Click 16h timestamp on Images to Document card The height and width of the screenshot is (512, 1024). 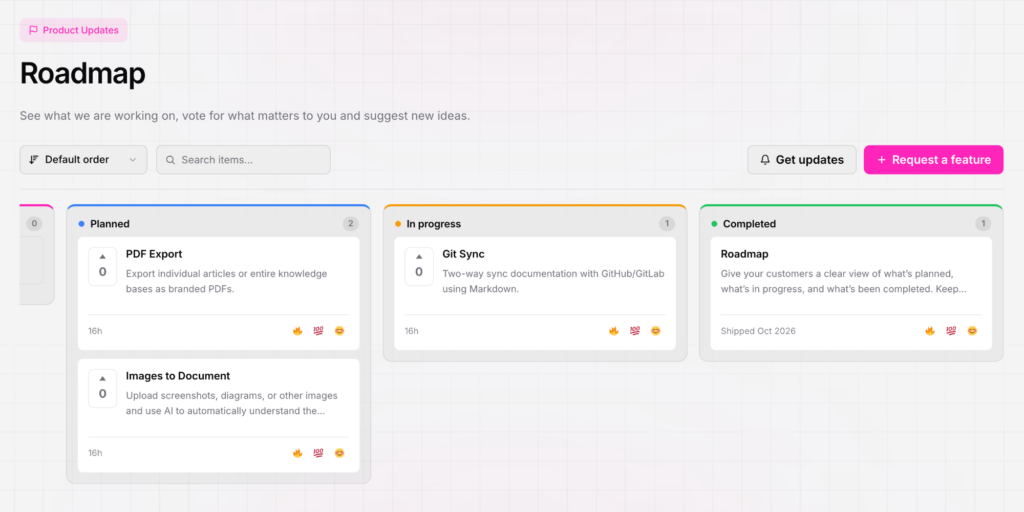[x=95, y=453]
